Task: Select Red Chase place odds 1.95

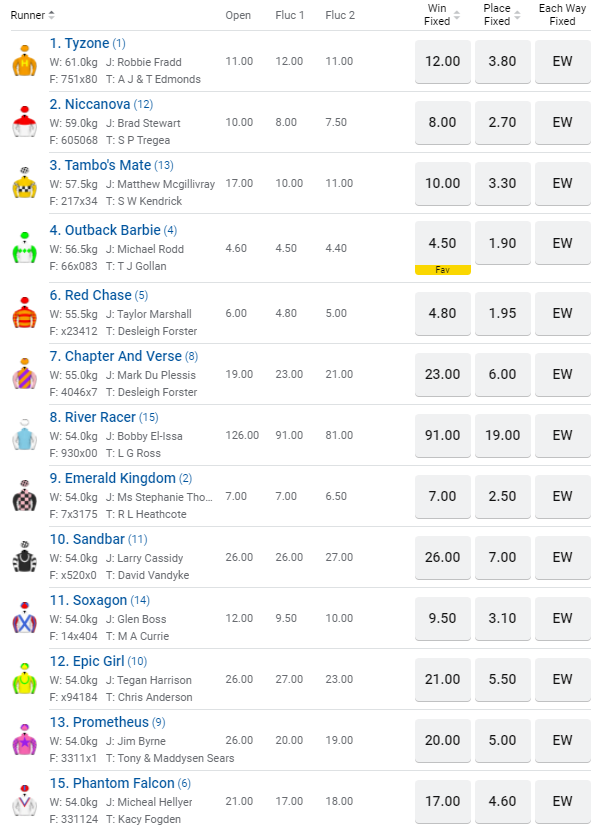Action: (502, 313)
